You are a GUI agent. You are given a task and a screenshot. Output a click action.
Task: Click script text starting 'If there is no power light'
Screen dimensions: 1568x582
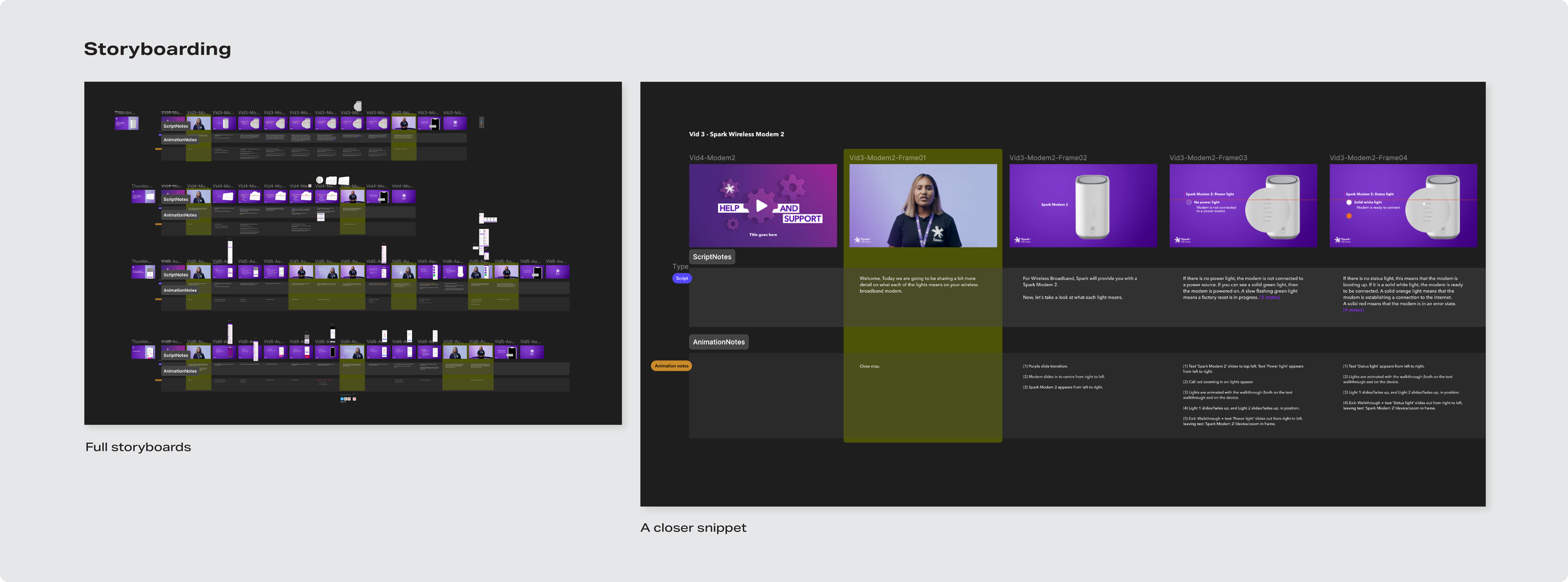(1243, 288)
